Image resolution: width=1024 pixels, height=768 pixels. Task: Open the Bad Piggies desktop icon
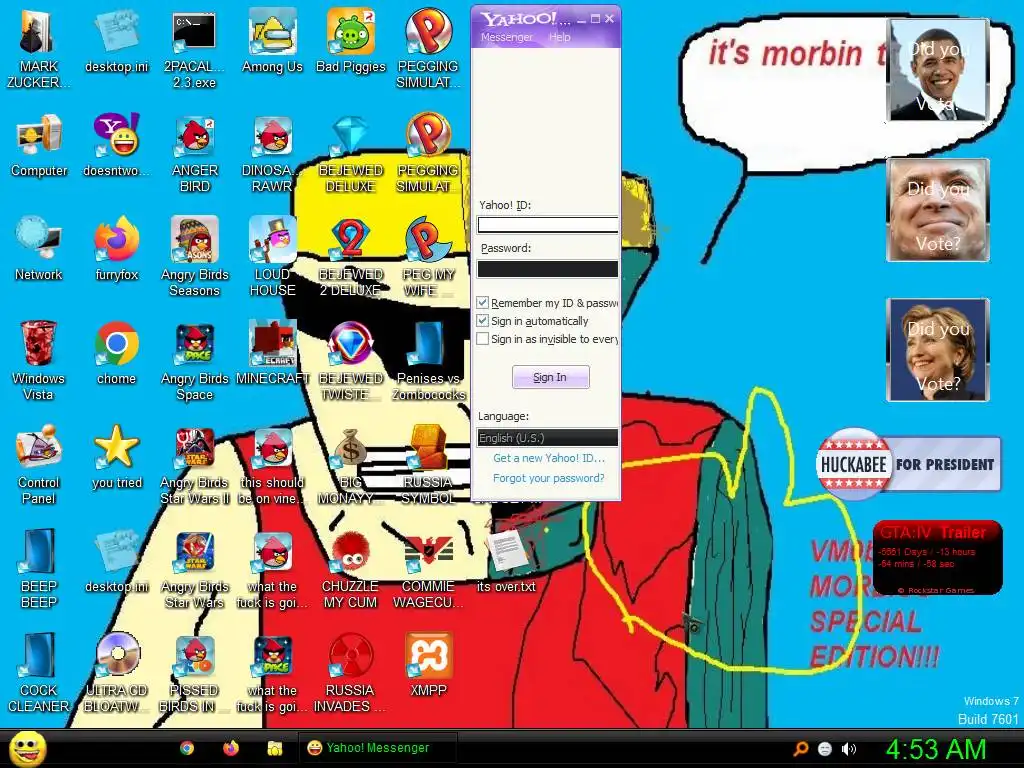point(351,40)
